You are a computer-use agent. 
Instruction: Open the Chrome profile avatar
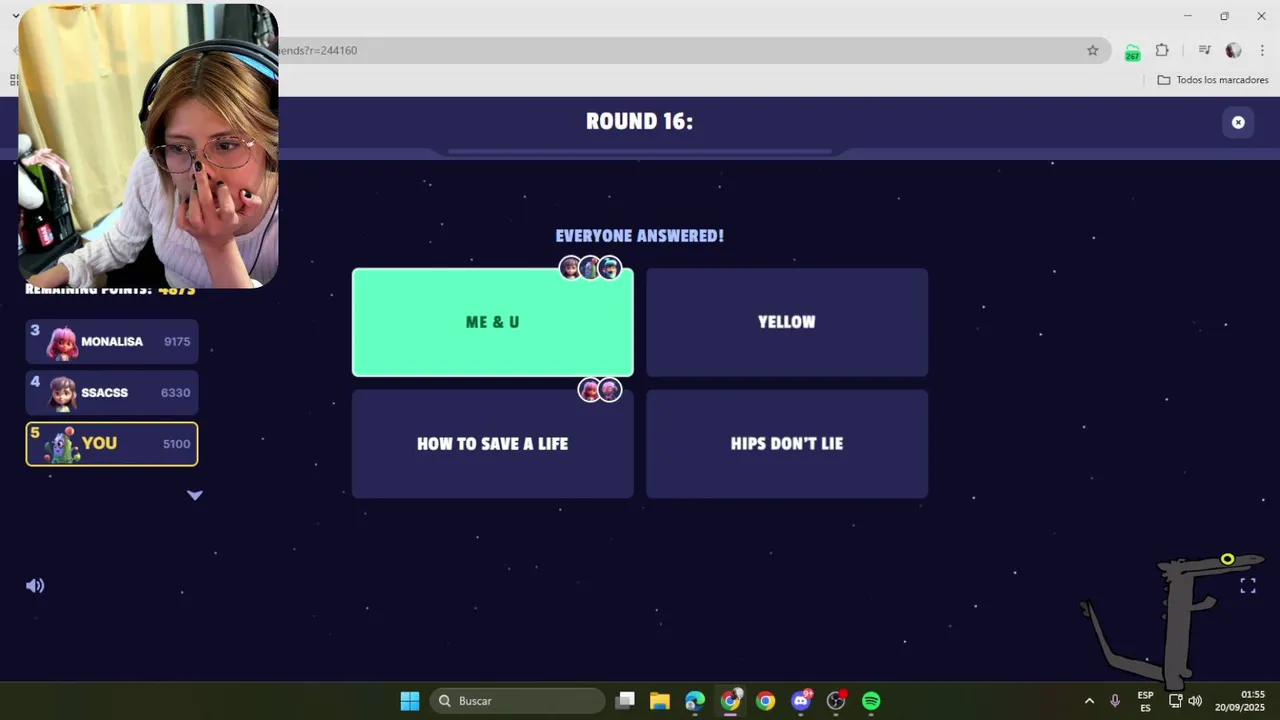coord(1233,50)
